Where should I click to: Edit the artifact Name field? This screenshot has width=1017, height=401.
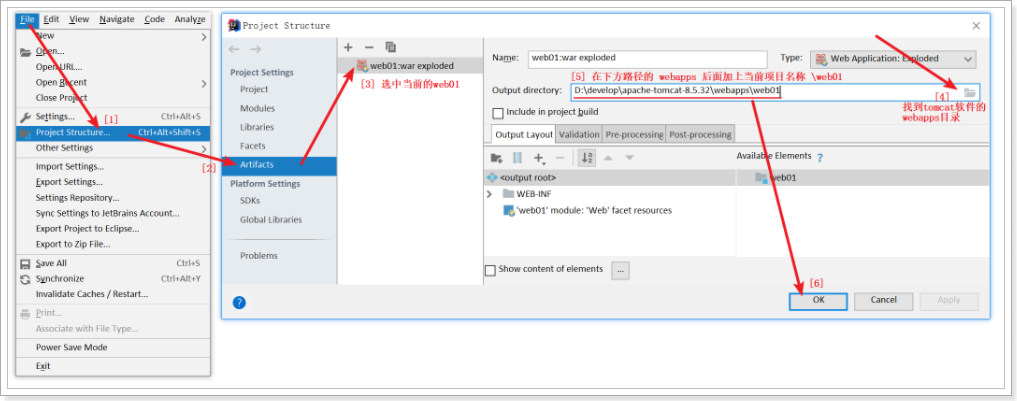pos(647,58)
